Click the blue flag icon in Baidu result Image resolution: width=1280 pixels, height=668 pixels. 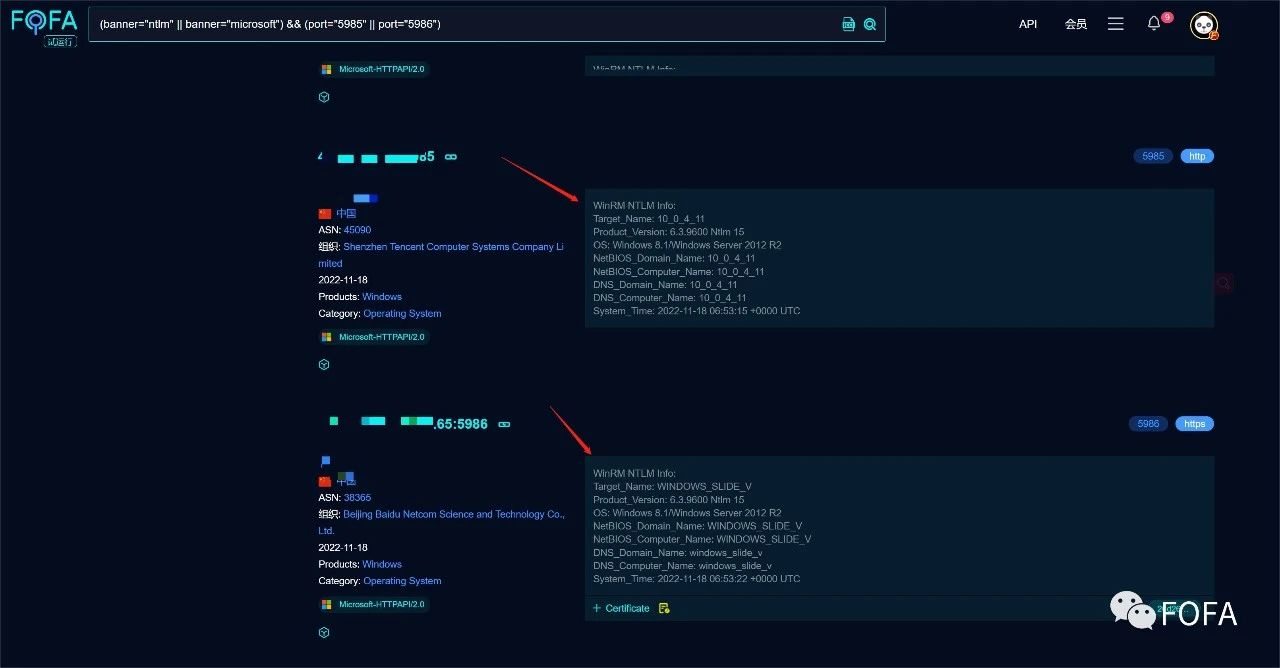click(x=325, y=461)
